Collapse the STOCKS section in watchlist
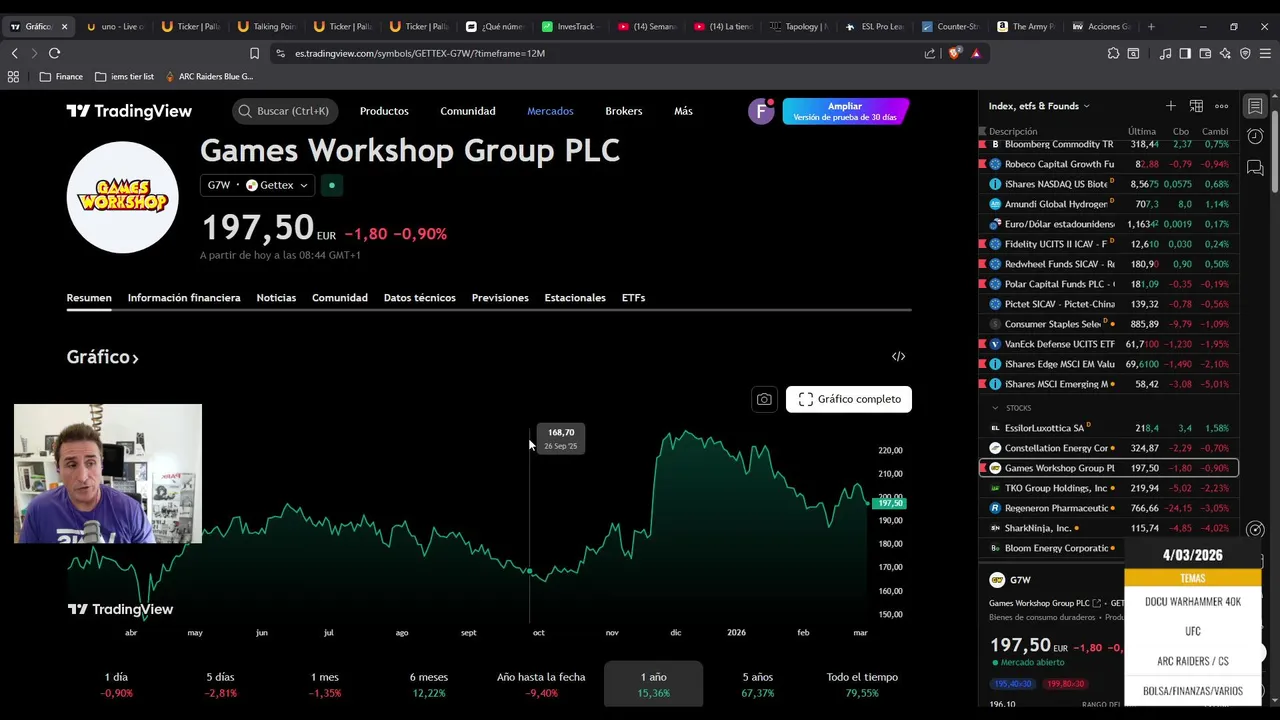1280x720 pixels. coord(994,408)
